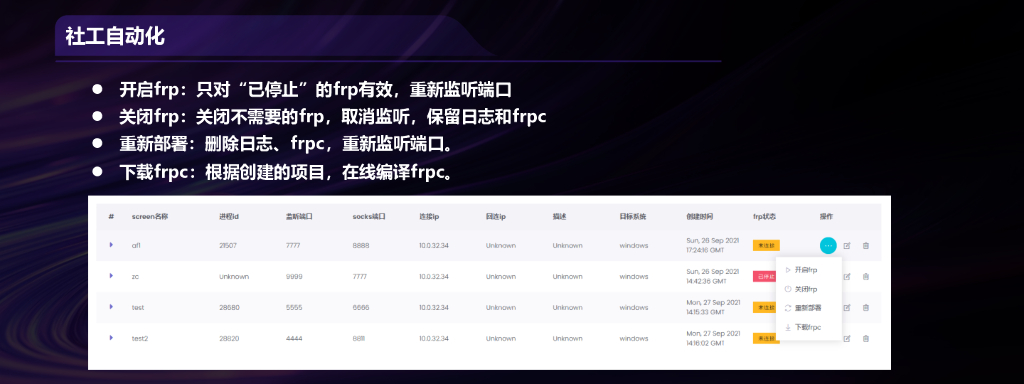Click the trash icon in test2 row
The image size is (1024, 384).
(866, 338)
